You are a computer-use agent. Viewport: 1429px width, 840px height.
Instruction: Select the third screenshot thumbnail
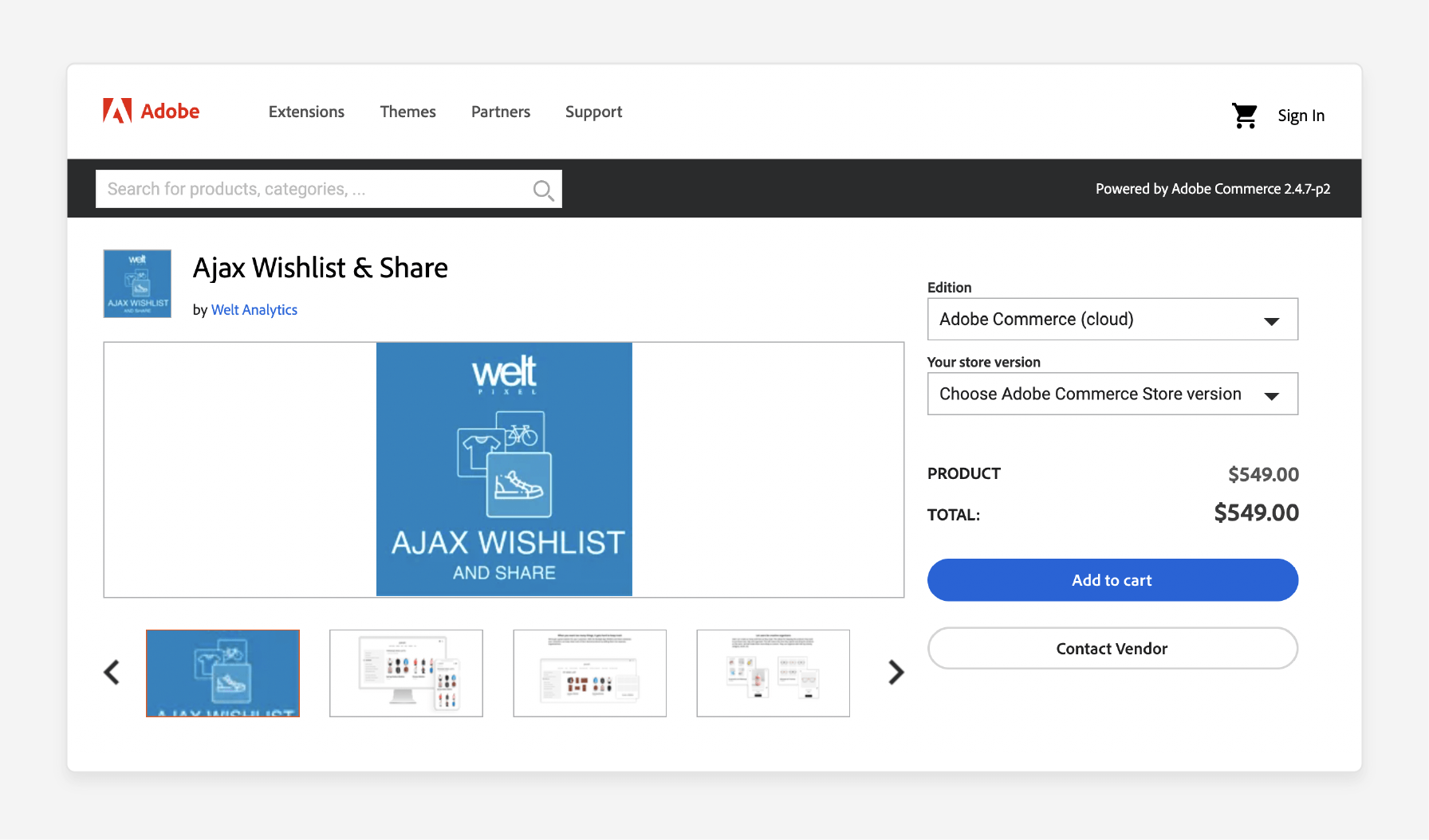coord(589,673)
